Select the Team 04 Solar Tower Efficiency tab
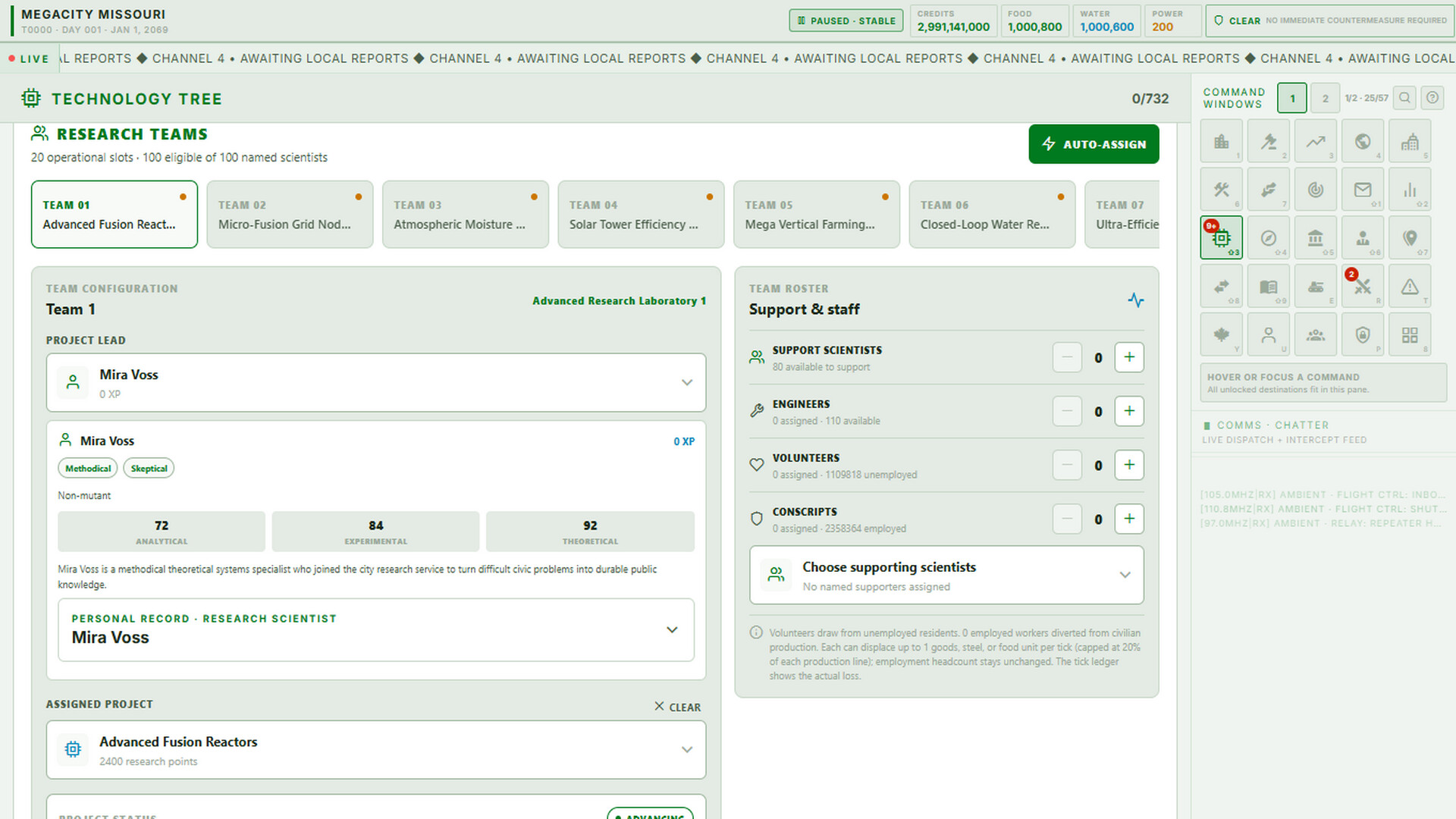 click(x=641, y=215)
